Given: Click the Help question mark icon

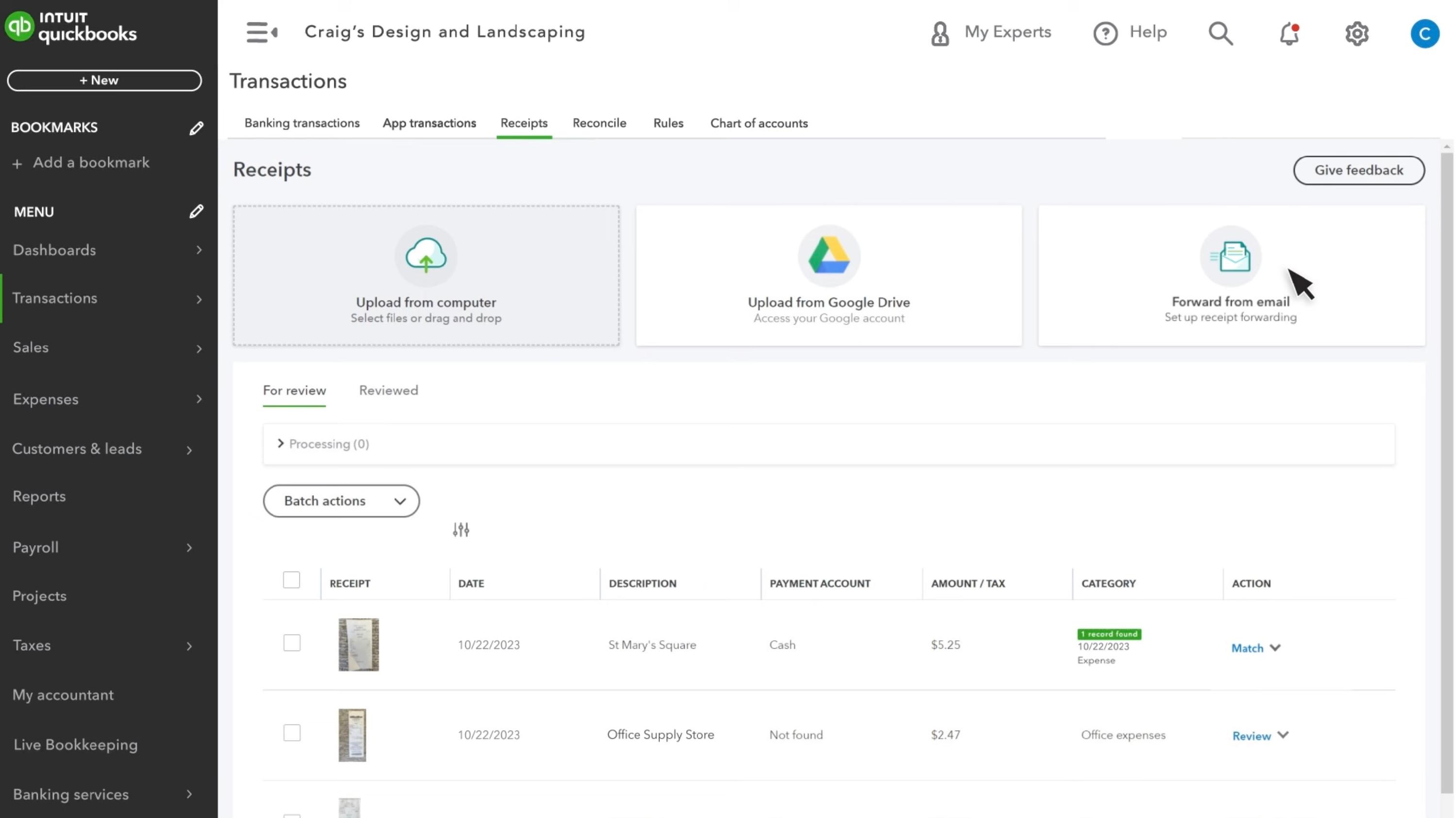Looking at the screenshot, I should click(1105, 33).
